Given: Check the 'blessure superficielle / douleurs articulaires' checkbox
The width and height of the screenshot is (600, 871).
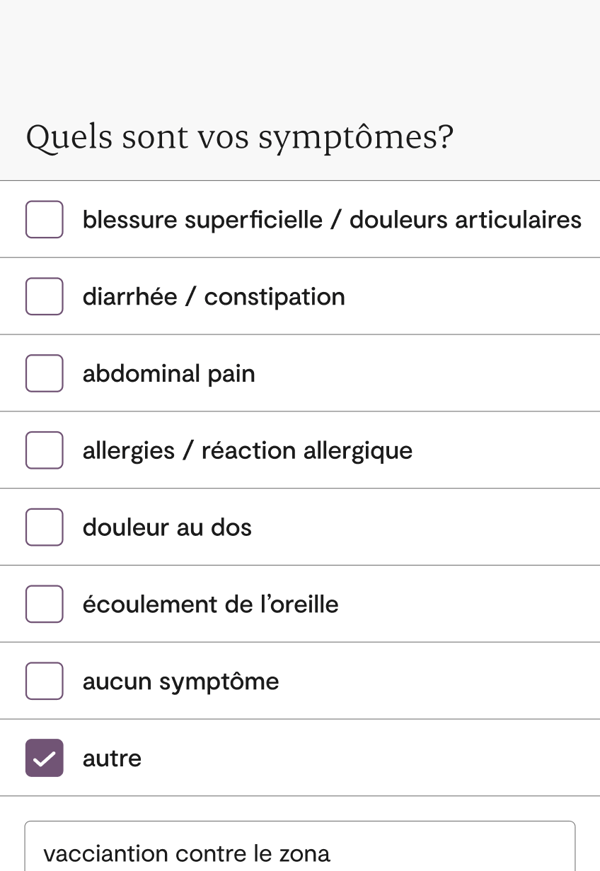Looking at the screenshot, I should coord(44,219).
